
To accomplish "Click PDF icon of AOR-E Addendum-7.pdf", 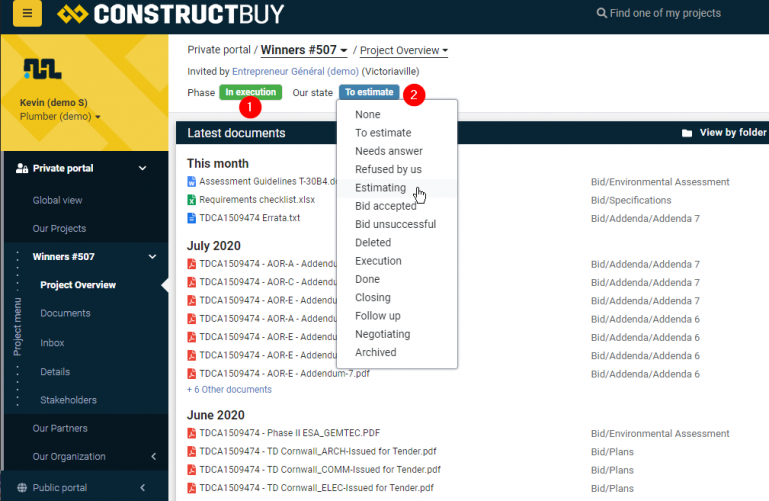I will point(191,374).
